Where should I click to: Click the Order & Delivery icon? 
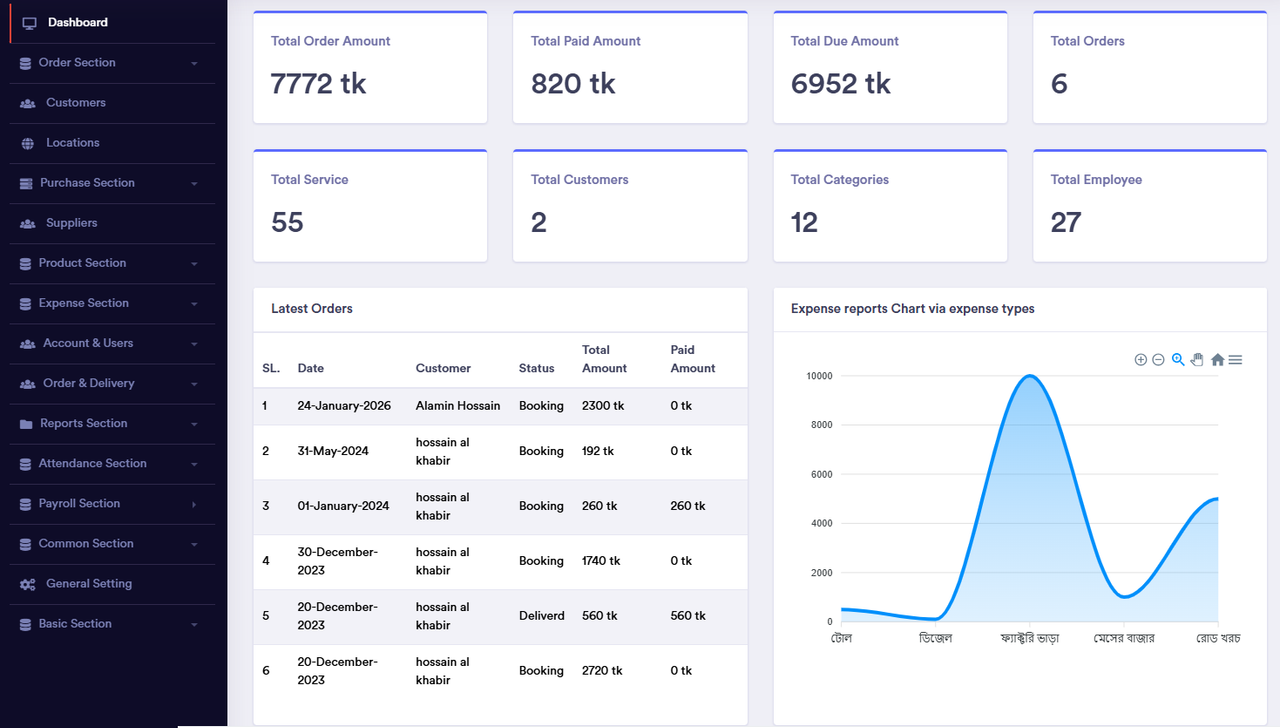[27, 383]
